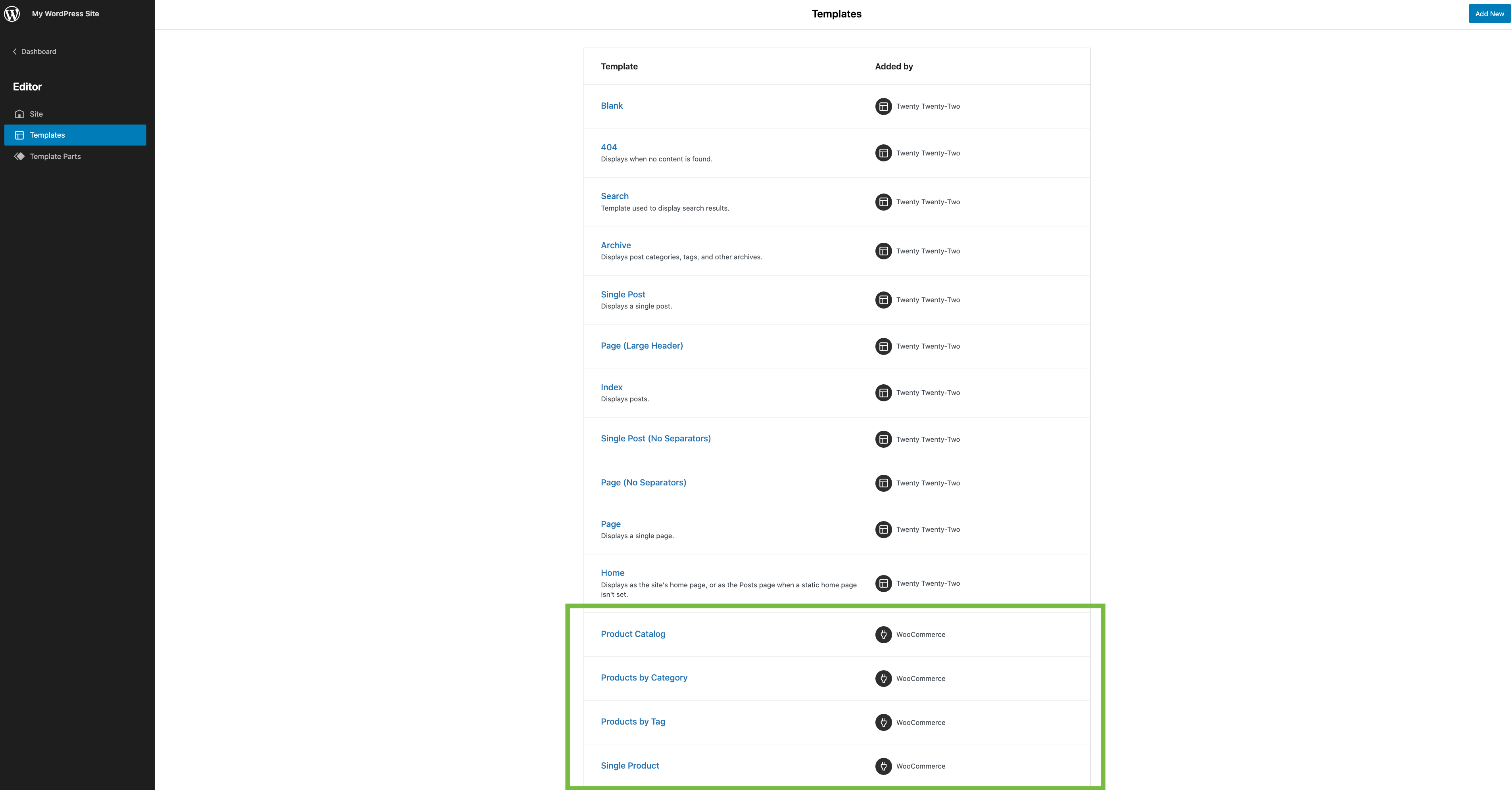This screenshot has width=1512, height=790.
Task: Click the Templates icon in the sidebar
Action: point(19,135)
